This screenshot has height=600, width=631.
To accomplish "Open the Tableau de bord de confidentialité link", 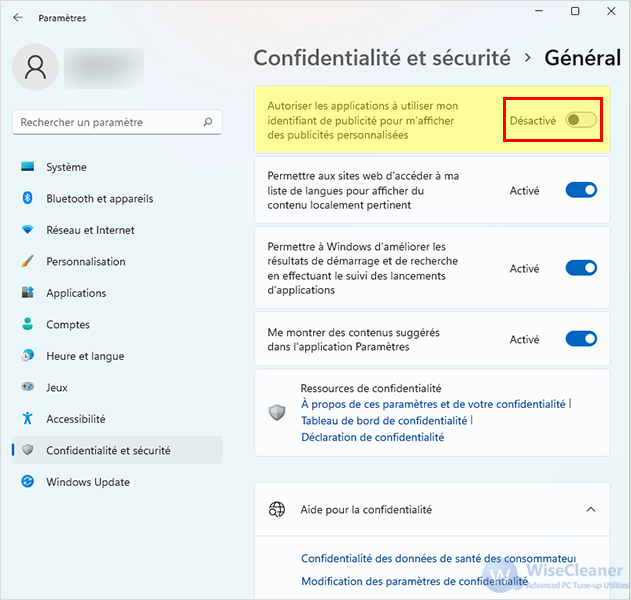I will coord(384,421).
